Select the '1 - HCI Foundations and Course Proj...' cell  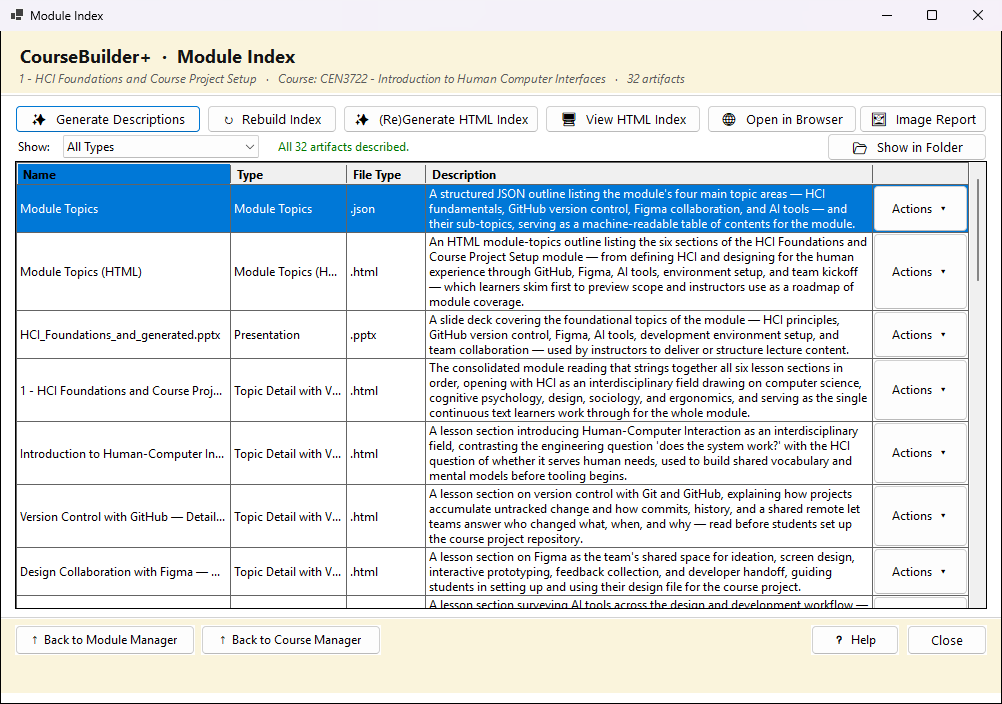[123, 390]
